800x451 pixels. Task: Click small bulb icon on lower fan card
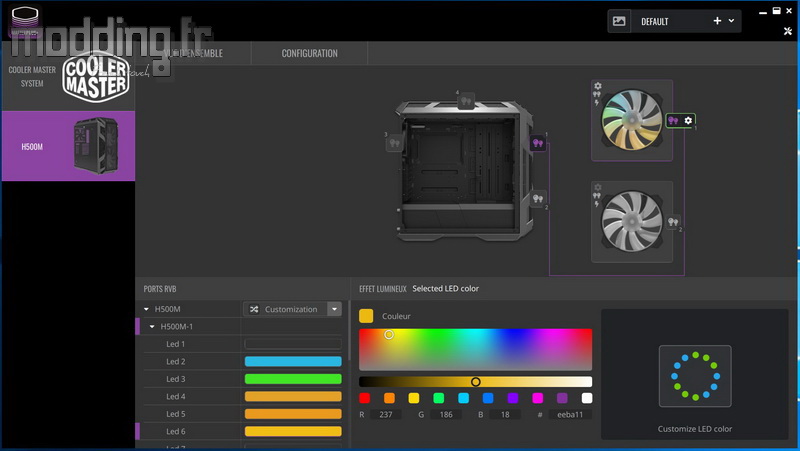(x=596, y=196)
